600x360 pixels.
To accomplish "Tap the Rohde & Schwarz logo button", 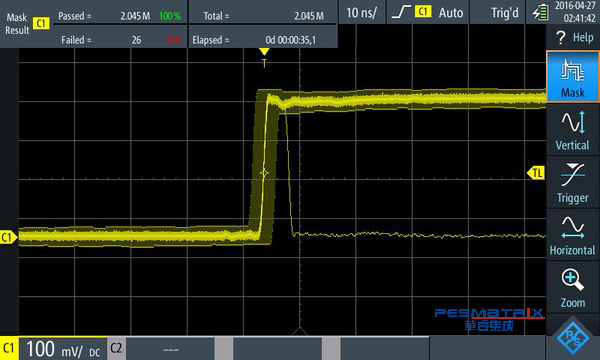I will [573, 338].
